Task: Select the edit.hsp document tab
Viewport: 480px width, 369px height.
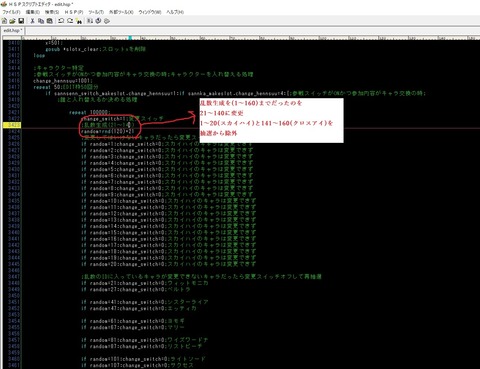Action: [x=13, y=30]
